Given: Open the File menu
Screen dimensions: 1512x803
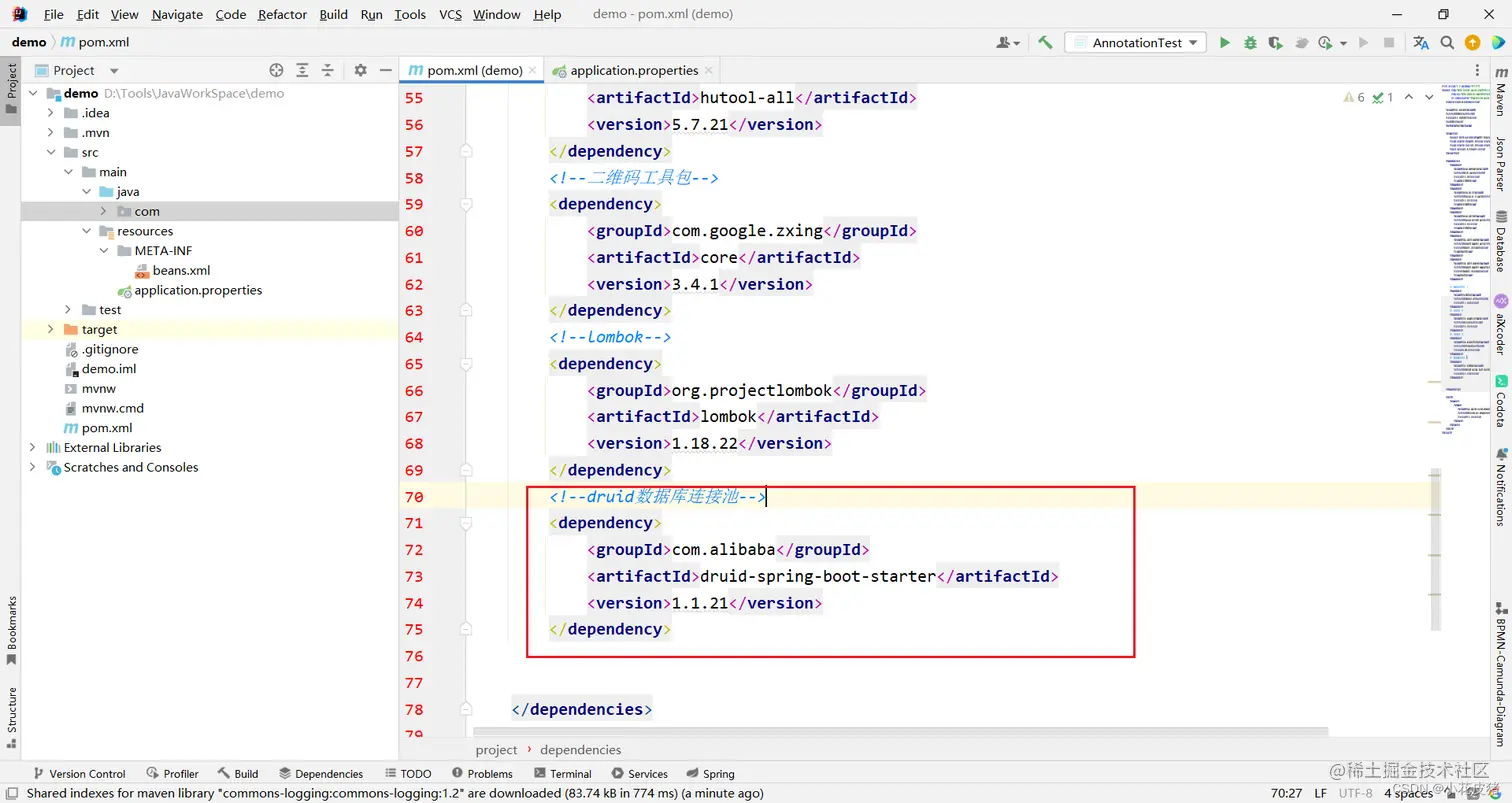Looking at the screenshot, I should click(54, 14).
